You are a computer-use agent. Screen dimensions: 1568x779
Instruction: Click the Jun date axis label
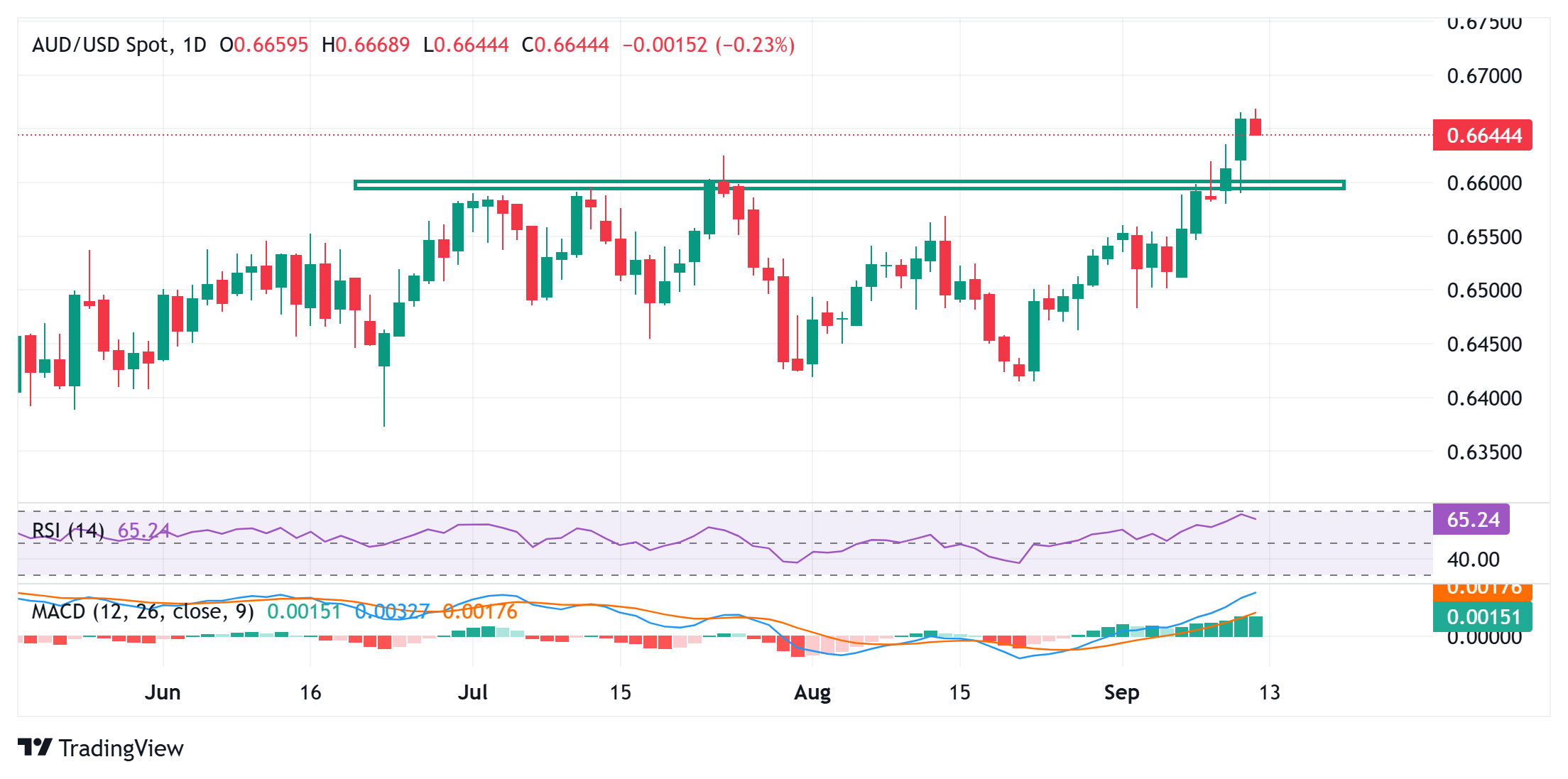click(163, 692)
